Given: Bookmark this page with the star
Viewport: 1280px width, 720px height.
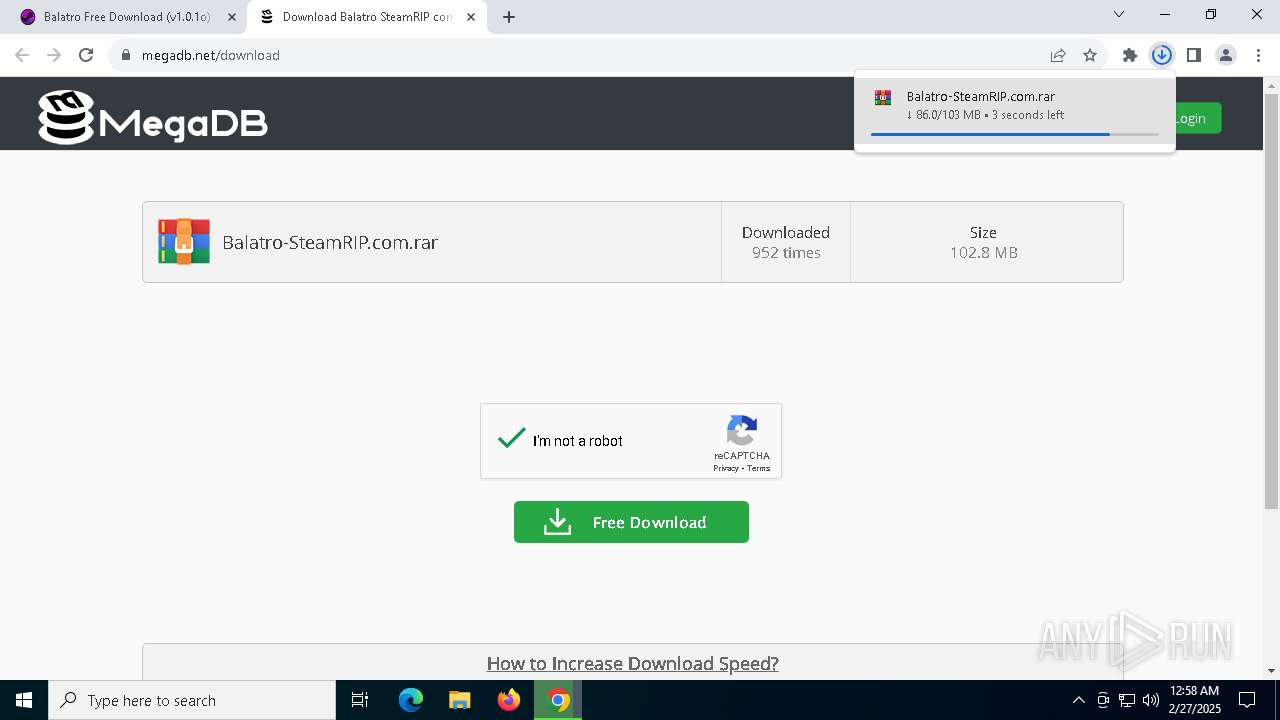Looking at the screenshot, I should click(x=1090, y=55).
